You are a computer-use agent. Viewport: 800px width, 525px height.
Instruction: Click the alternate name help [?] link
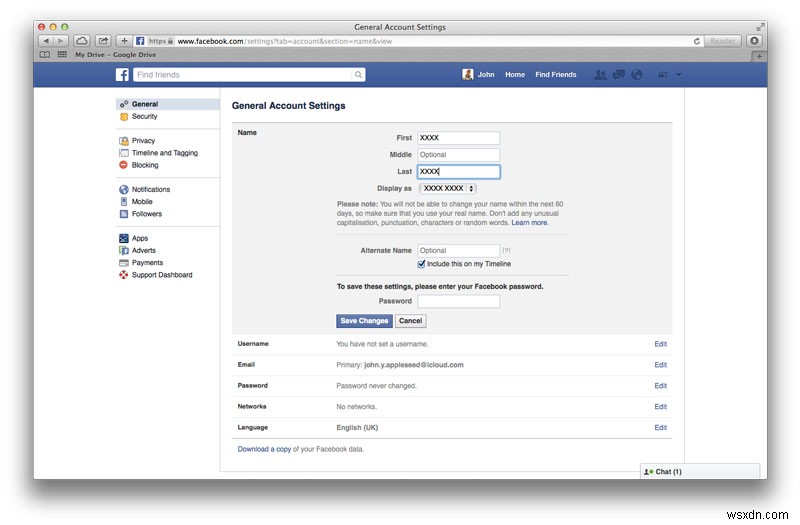(x=506, y=251)
